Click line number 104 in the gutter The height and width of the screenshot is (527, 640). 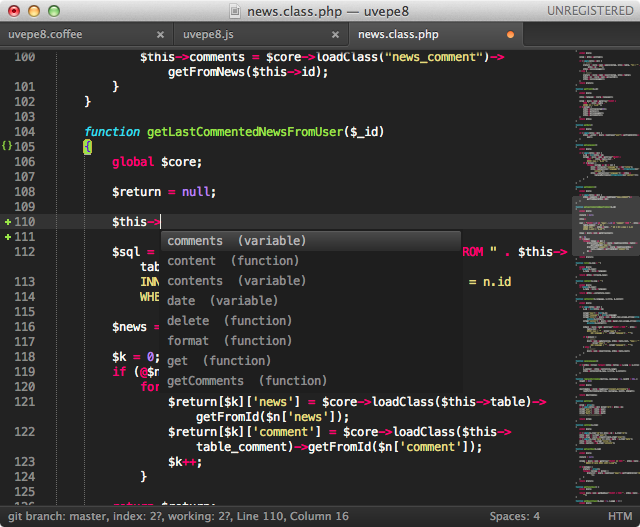(24, 131)
